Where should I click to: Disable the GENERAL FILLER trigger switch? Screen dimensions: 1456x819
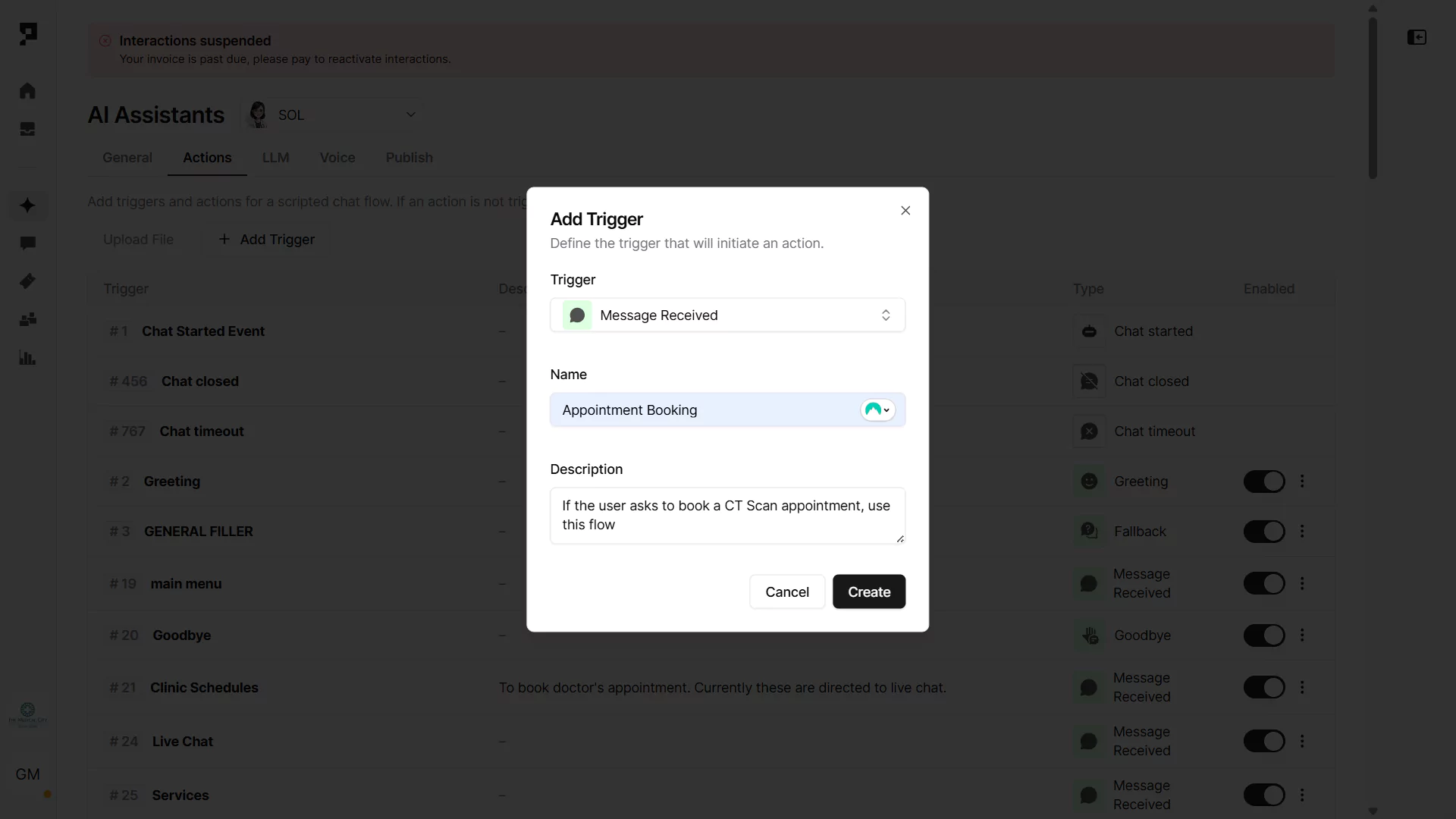pyautogui.click(x=1263, y=532)
